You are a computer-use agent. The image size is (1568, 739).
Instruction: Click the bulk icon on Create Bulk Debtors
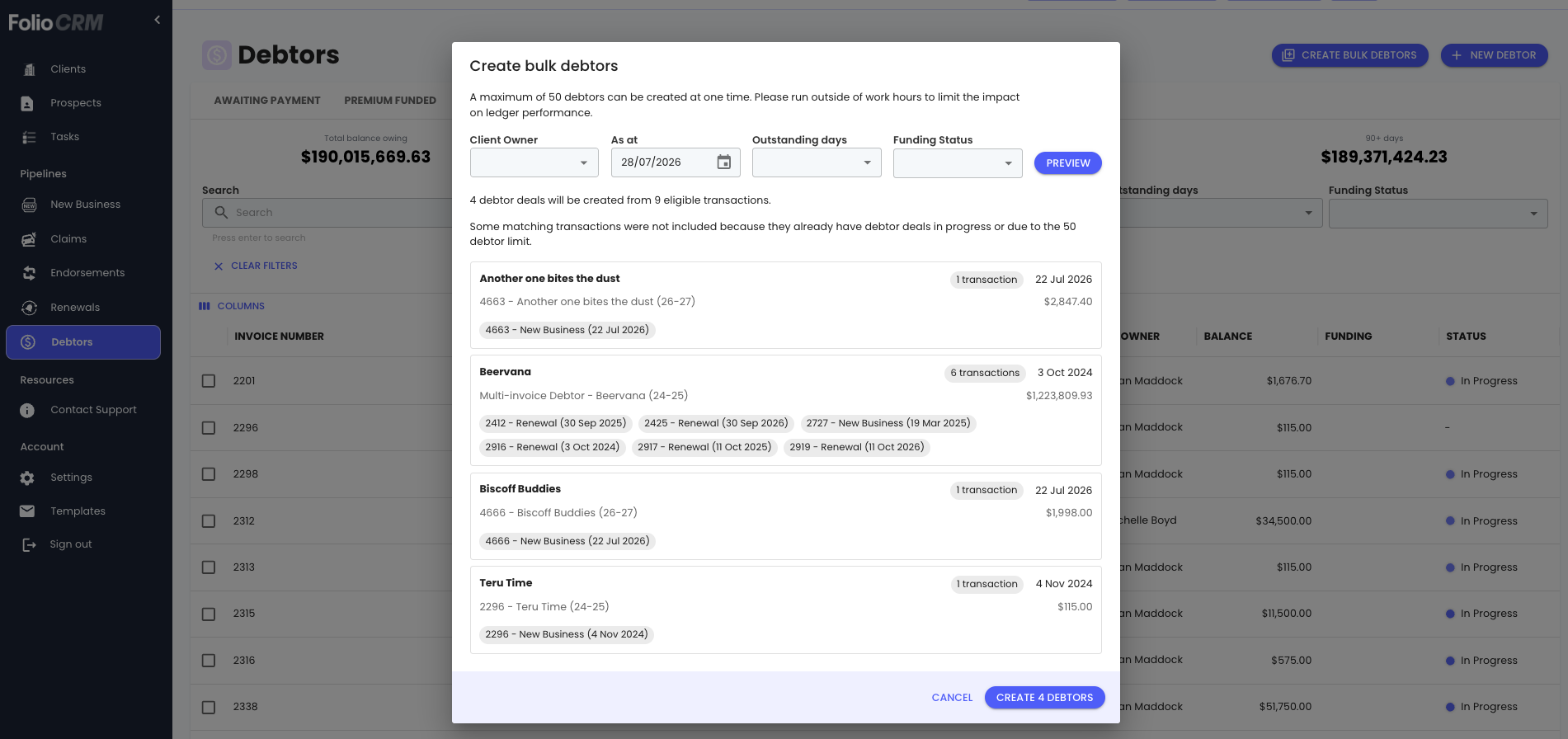[1288, 55]
